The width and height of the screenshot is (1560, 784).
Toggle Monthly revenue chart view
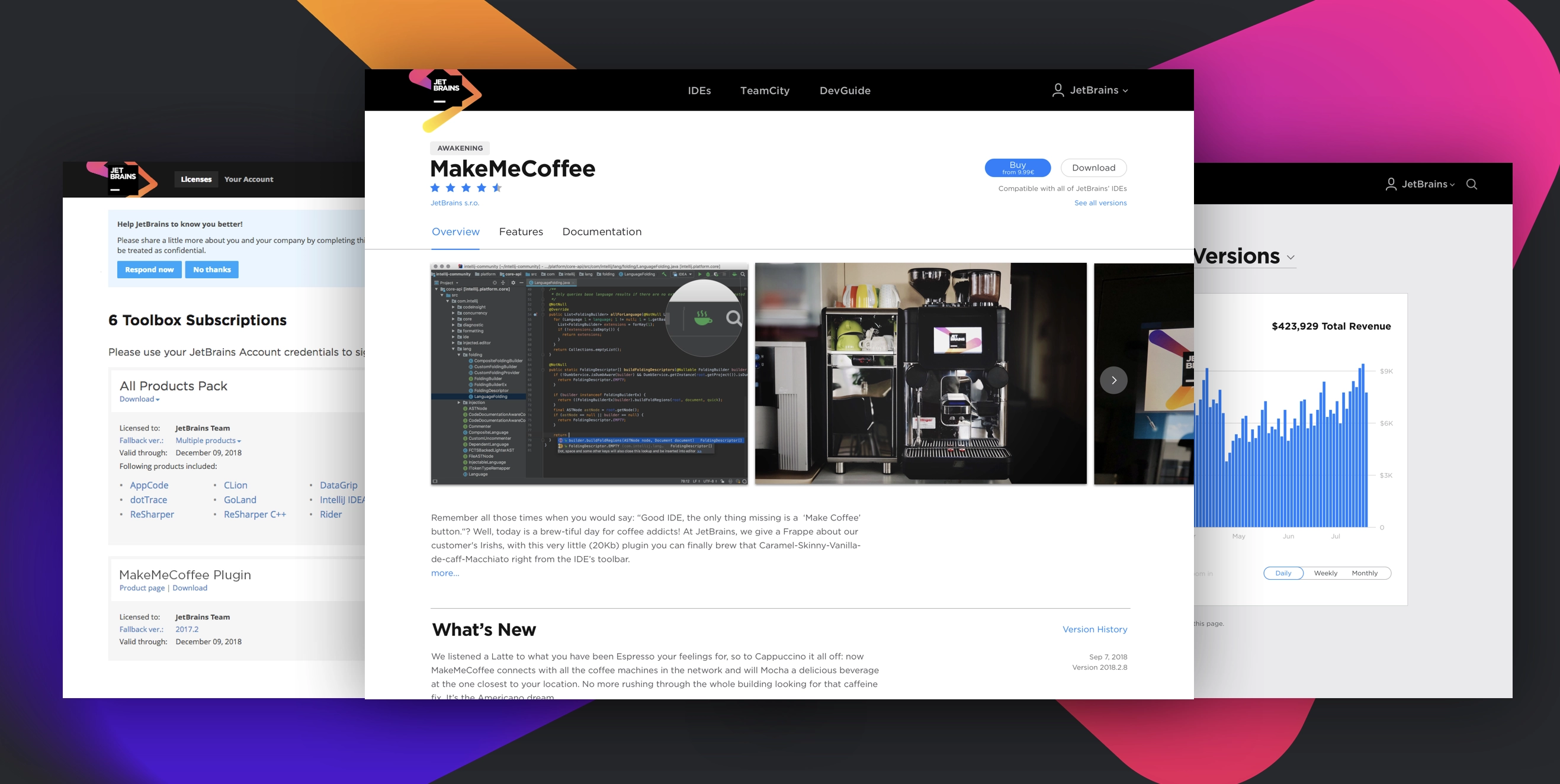[x=1364, y=572]
